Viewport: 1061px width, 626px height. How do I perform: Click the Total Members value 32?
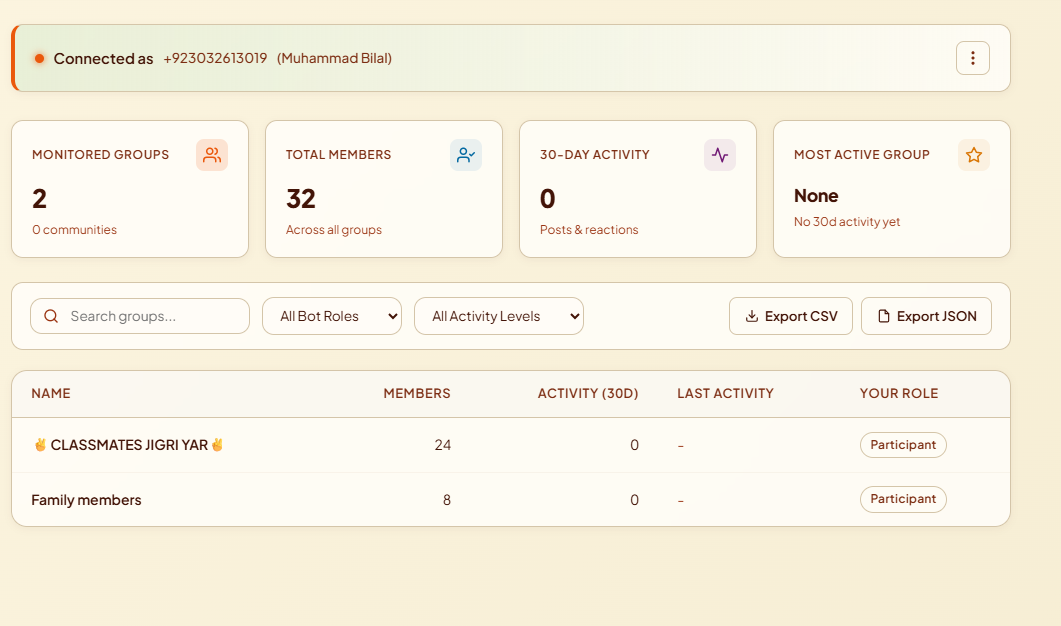300,199
